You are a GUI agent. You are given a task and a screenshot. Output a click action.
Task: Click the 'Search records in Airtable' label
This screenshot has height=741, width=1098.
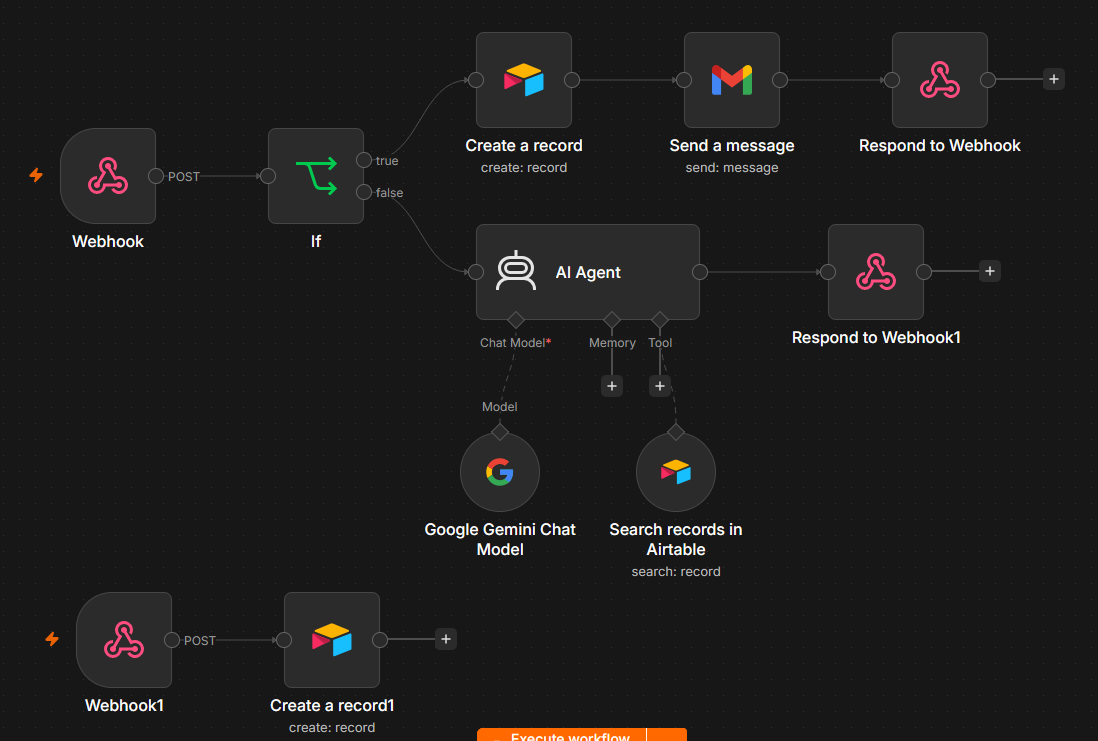pyautogui.click(x=676, y=539)
